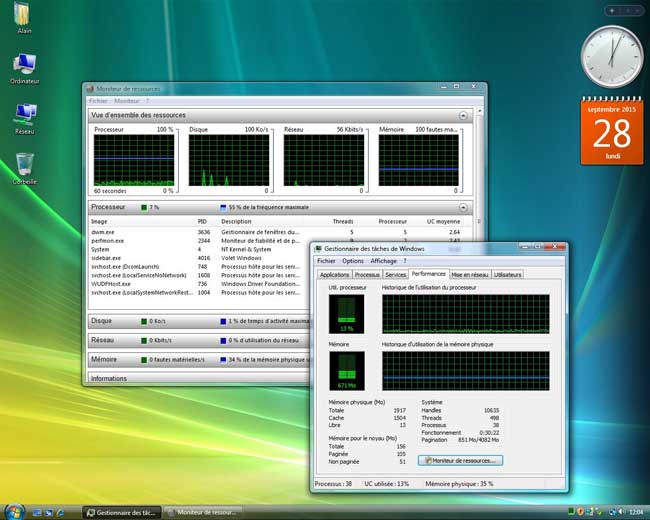Click the calendar gadget showing 28

(612, 131)
